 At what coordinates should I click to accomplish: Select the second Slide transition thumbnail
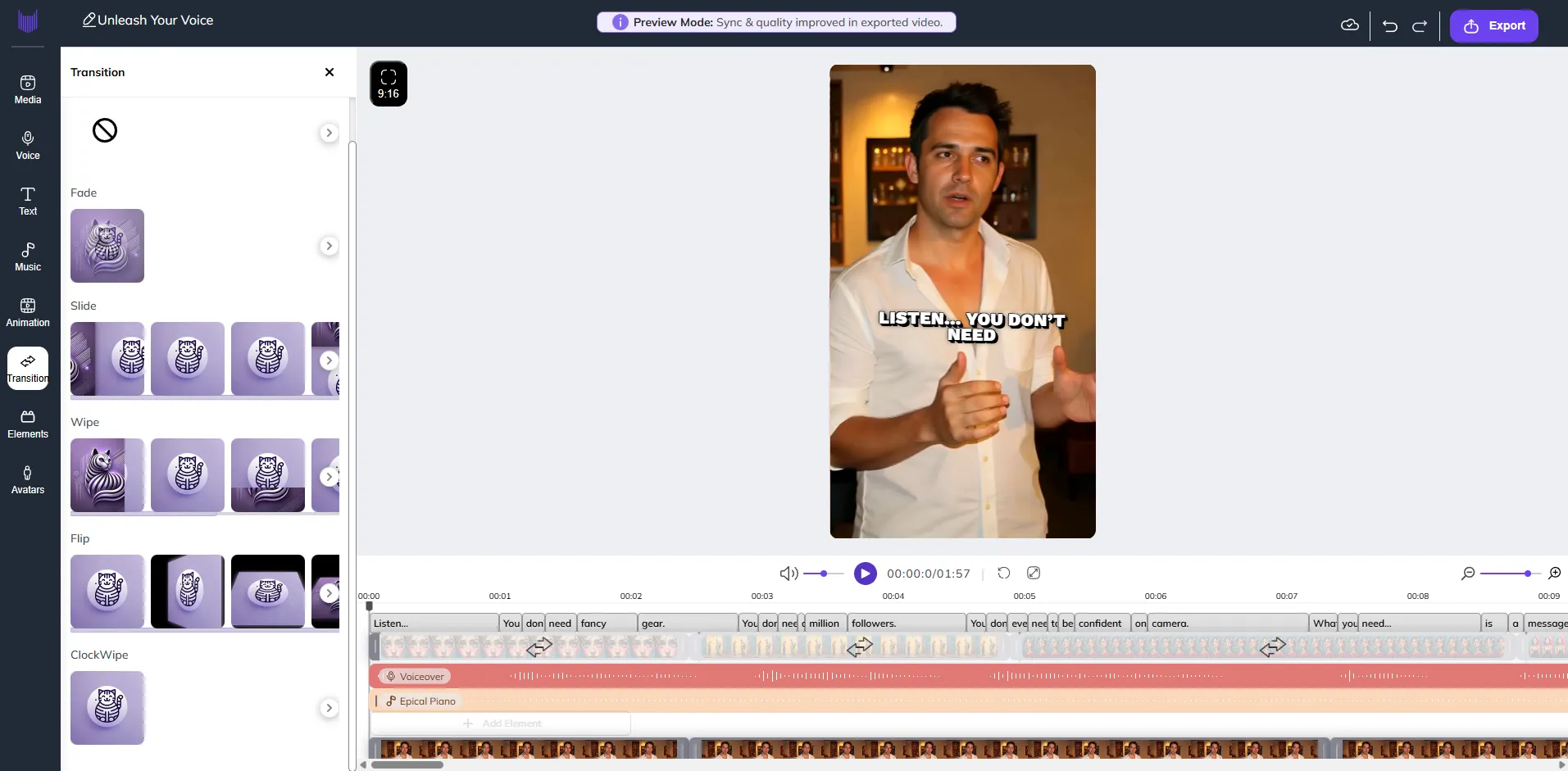coord(188,359)
